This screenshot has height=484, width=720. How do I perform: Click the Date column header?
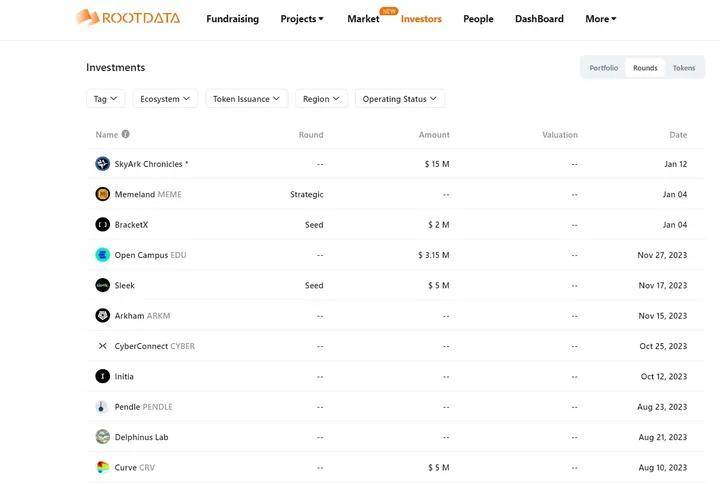point(678,135)
